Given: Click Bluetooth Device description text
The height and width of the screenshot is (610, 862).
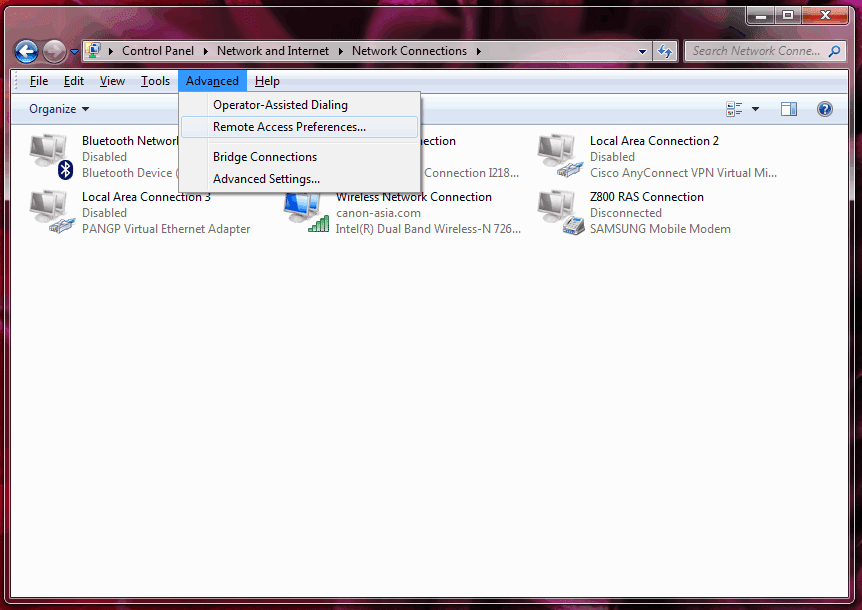Looking at the screenshot, I should (130, 173).
